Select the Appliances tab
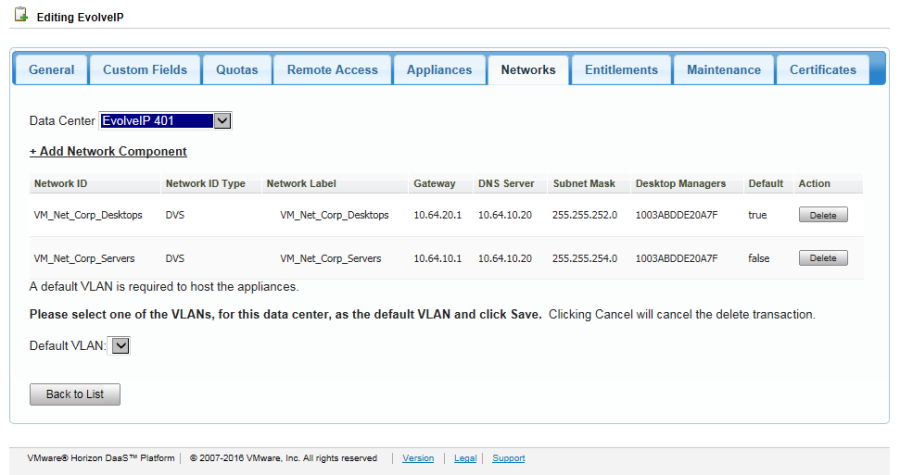The image size is (900, 475). (439, 70)
